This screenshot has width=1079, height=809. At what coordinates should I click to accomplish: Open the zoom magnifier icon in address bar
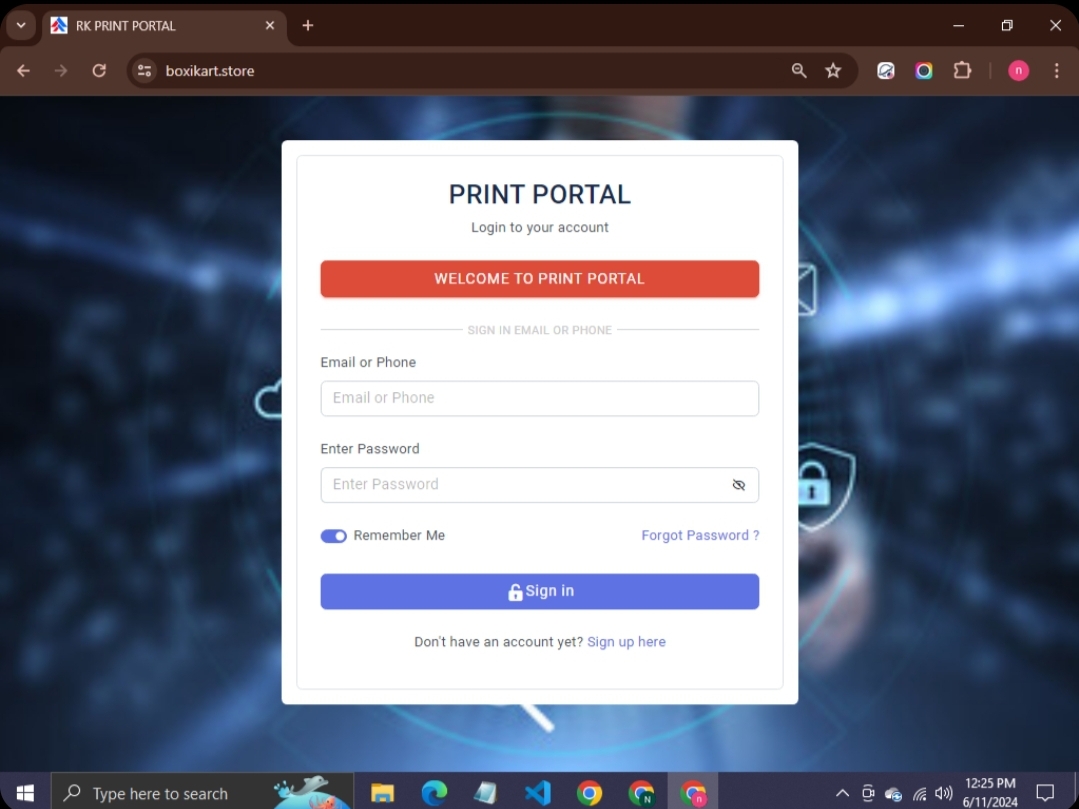799,70
